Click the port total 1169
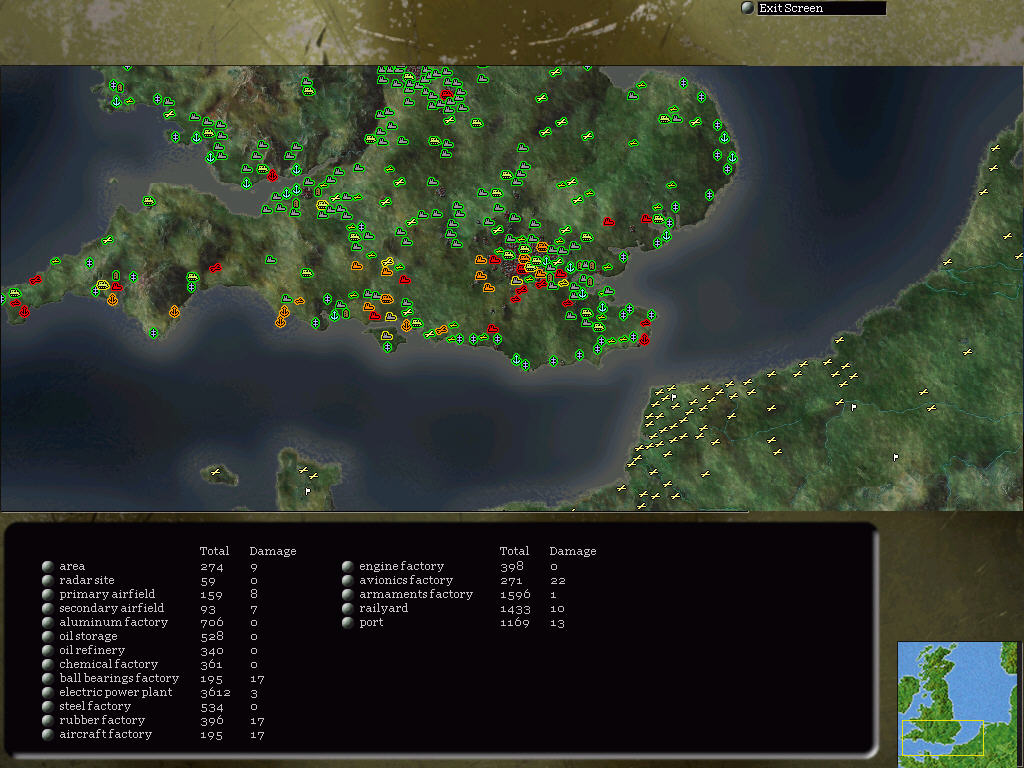This screenshot has width=1024, height=768. [x=515, y=622]
